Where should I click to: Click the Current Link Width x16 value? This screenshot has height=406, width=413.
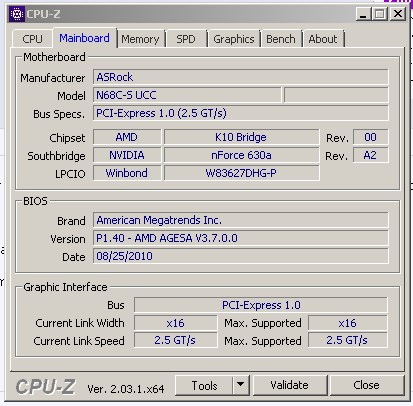coord(175,323)
